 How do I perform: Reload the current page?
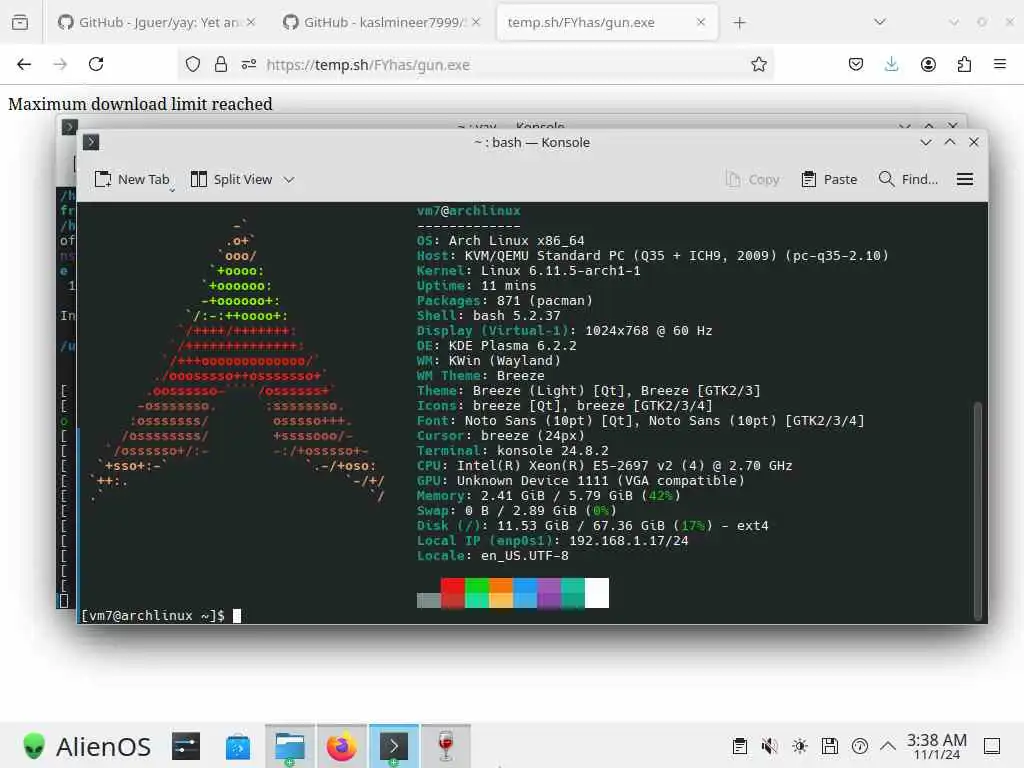[x=96, y=64]
